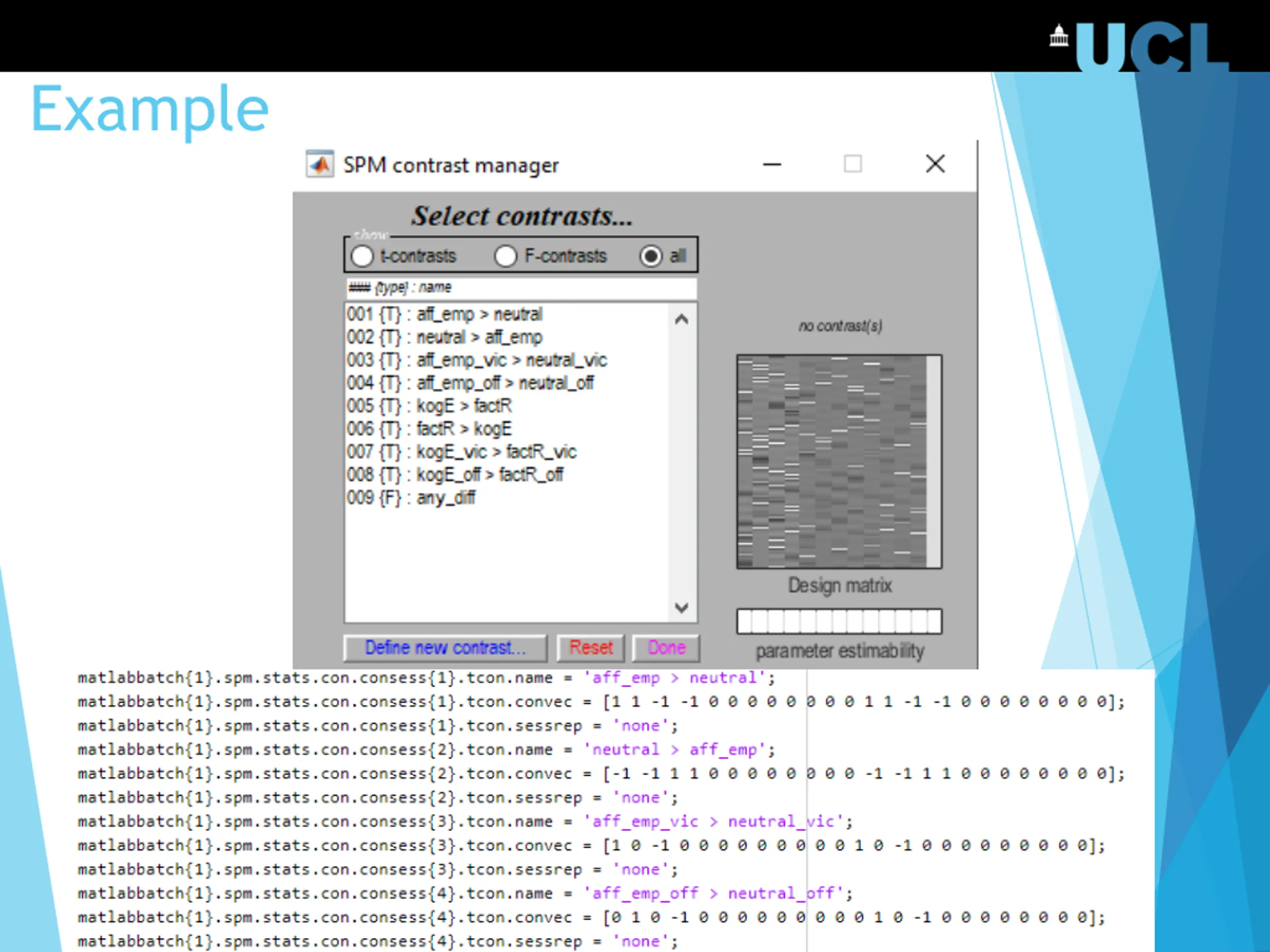This screenshot has height=952, width=1270.
Task: Click the 'no contrast(s)' label
Action: click(x=840, y=326)
